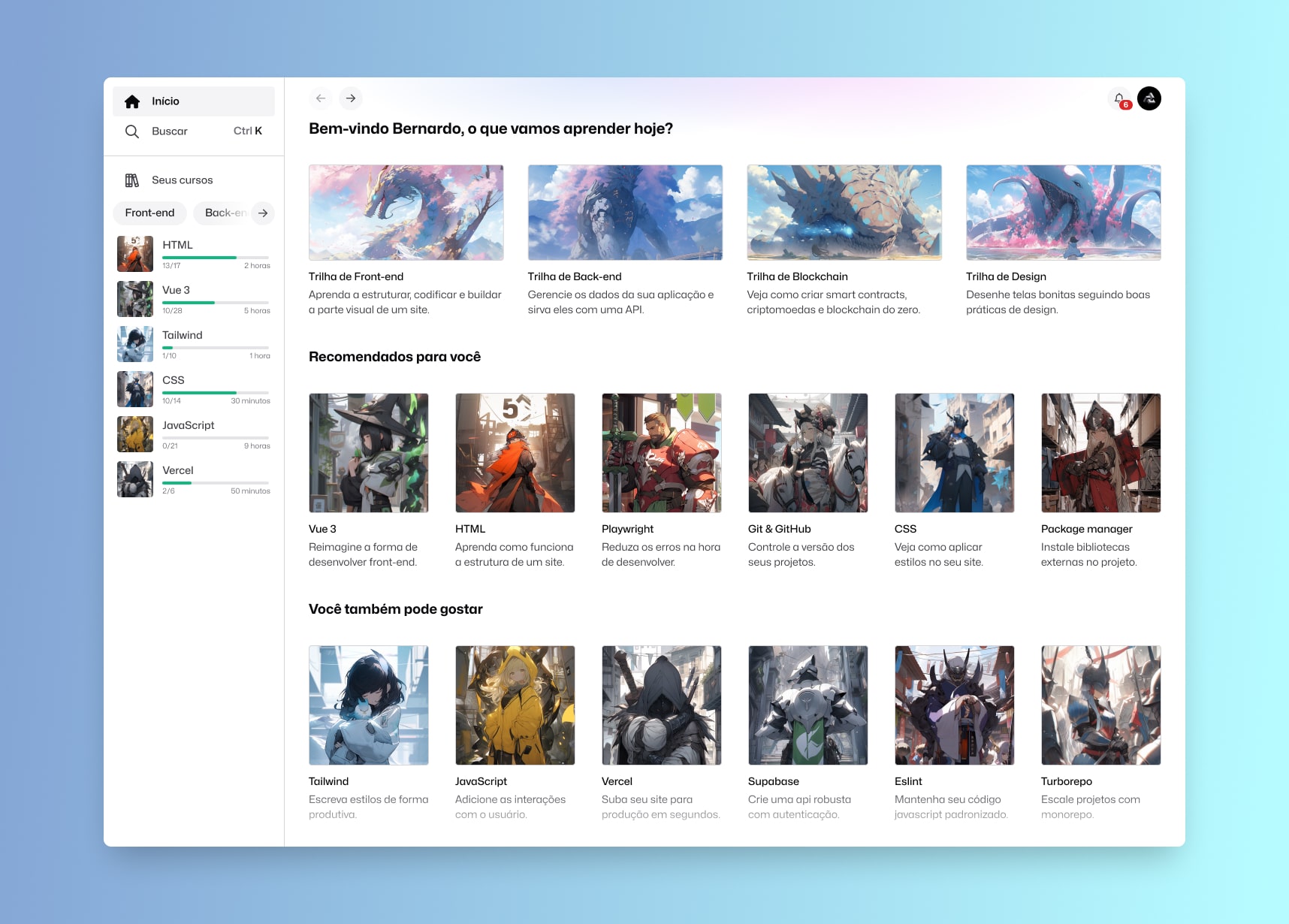Click the search magnifier icon
1289x924 pixels.
click(x=132, y=131)
